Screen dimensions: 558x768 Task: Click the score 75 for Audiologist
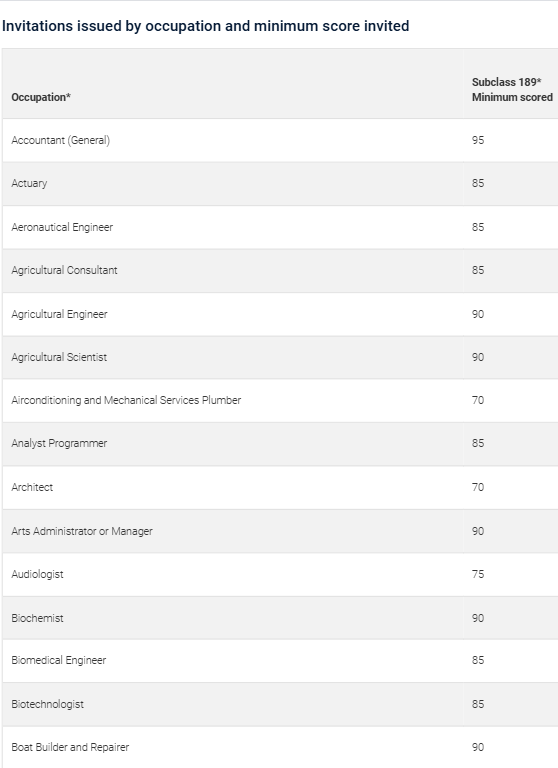(478, 574)
